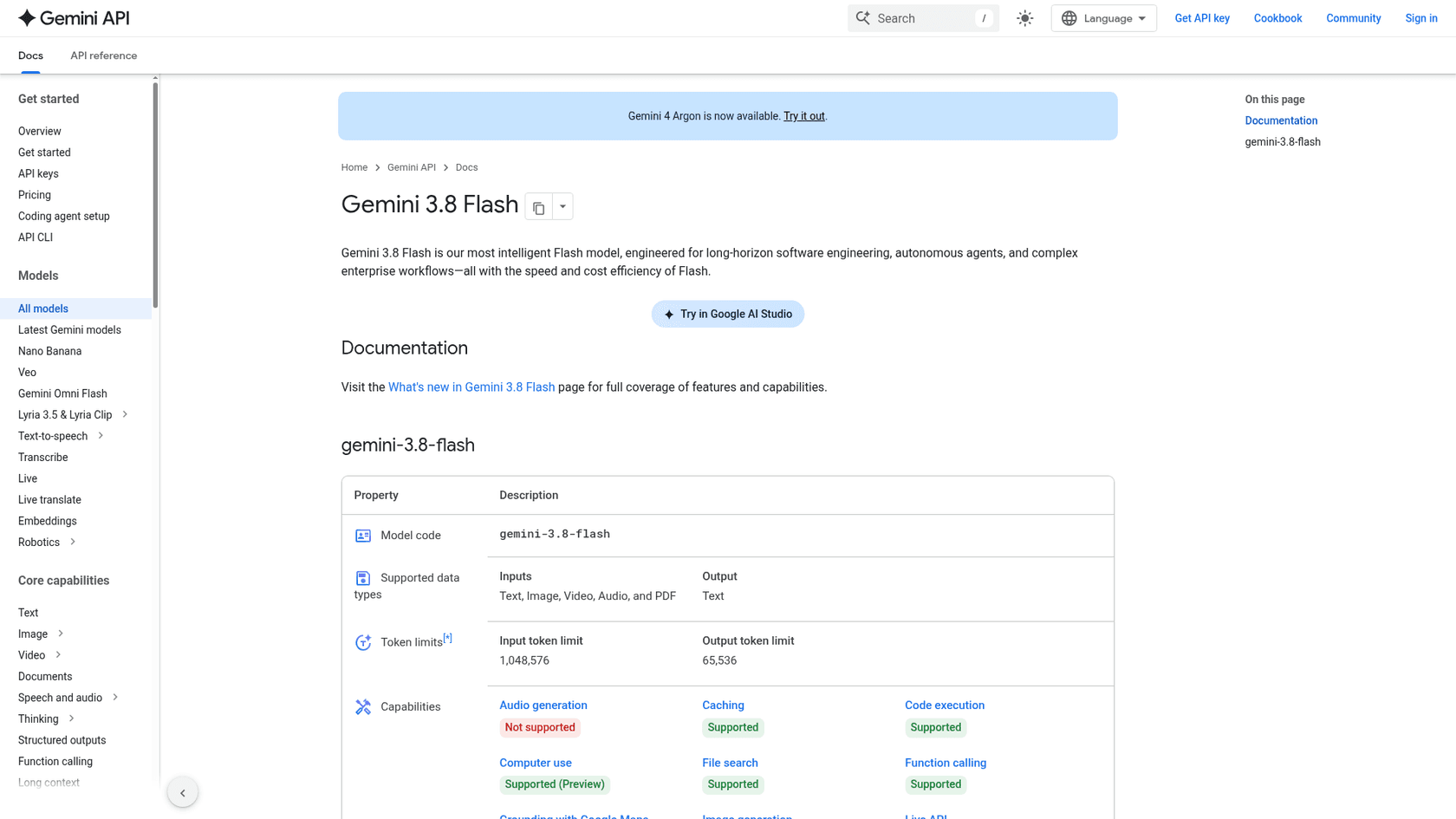This screenshot has width=1456, height=819.
Task: Switch to the API reference tab
Action: [103, 55]
